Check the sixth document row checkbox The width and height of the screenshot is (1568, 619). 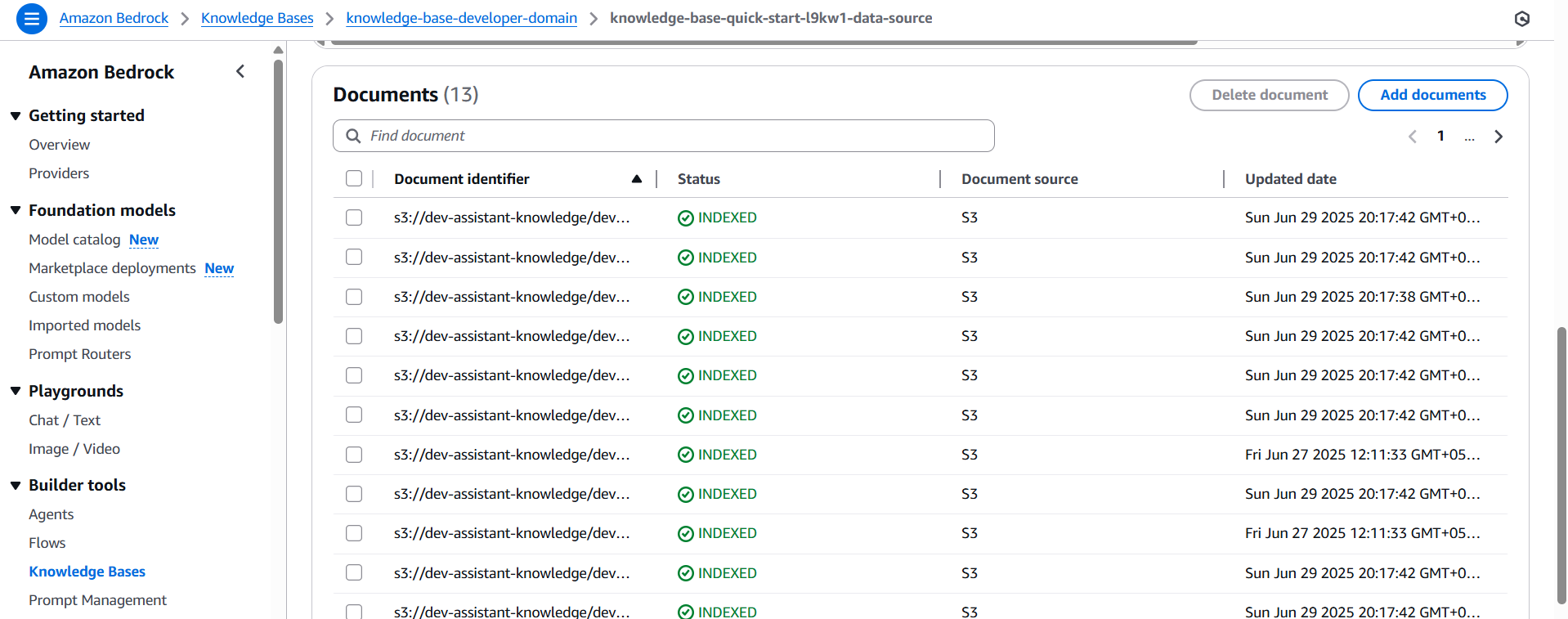coord(354,415)
